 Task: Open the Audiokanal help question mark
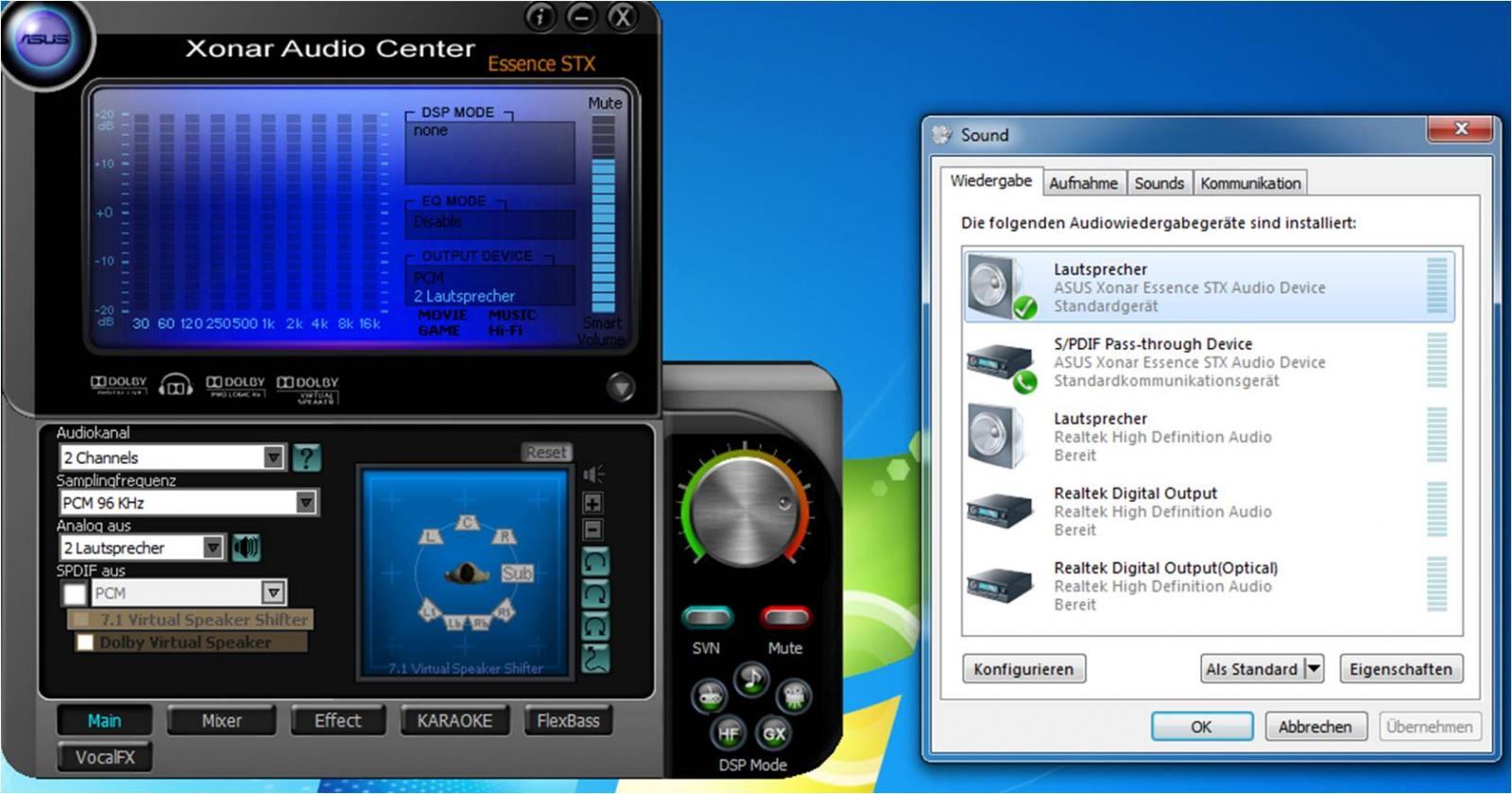[306, 457]
